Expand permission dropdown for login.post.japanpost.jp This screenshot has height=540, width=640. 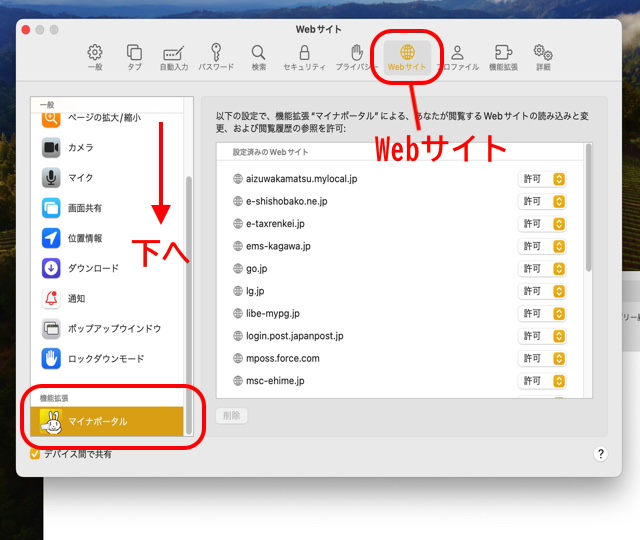(x=543, y=336)
